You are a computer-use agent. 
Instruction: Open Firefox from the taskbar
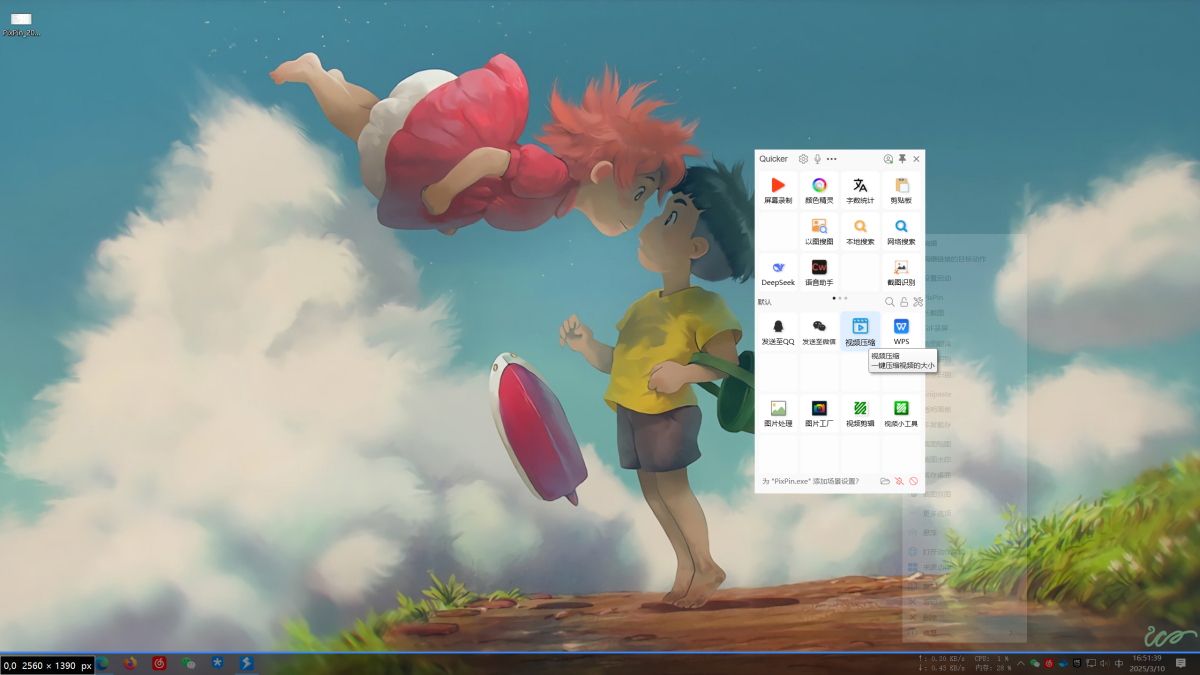pos(130,663)
